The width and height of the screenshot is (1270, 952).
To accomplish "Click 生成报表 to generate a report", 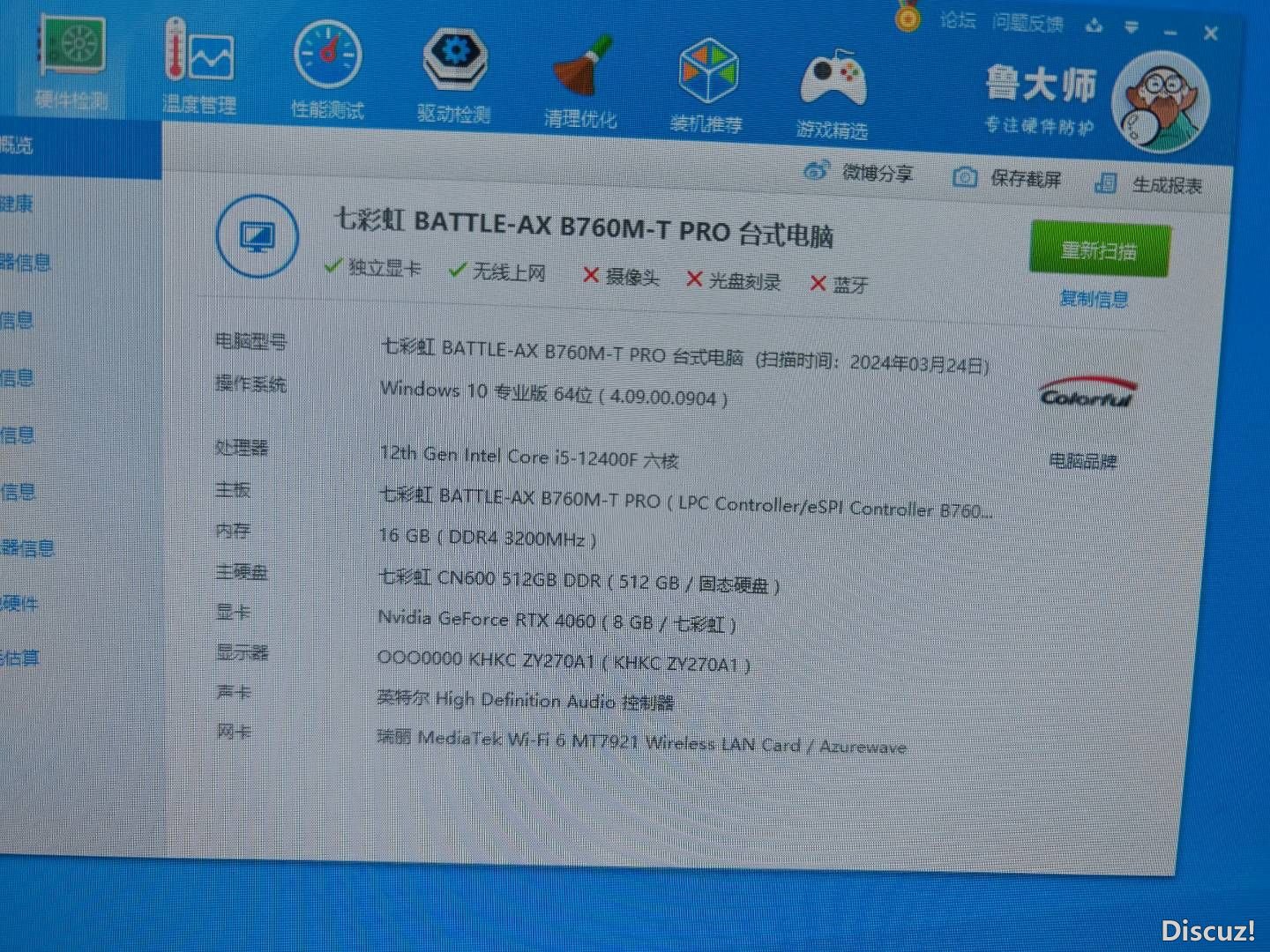I will (1148, 184).
